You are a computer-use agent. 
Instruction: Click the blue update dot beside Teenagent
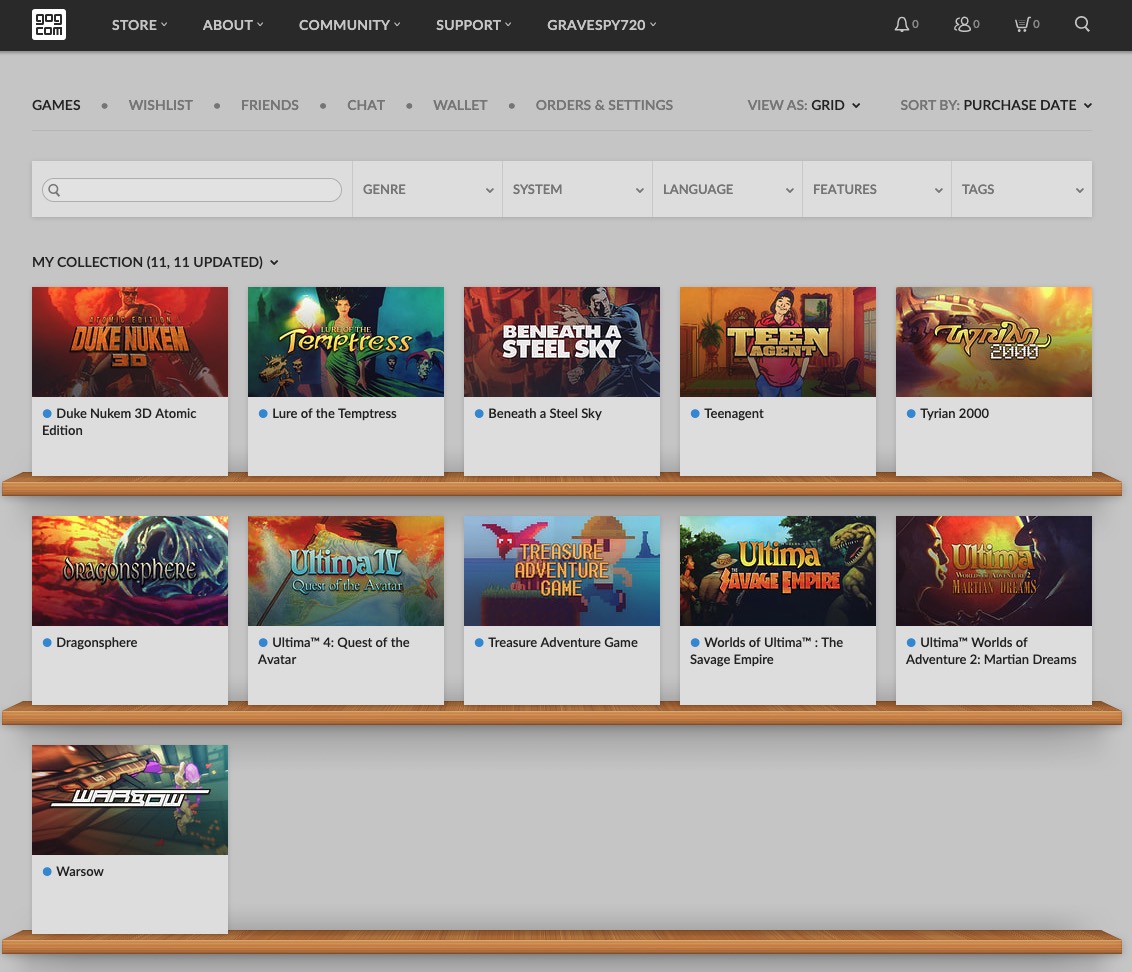pos(695,414)
